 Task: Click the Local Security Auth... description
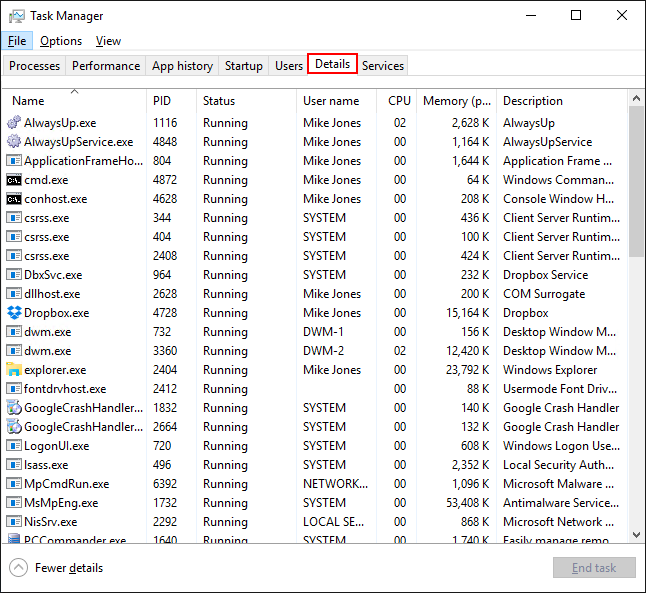558,465
